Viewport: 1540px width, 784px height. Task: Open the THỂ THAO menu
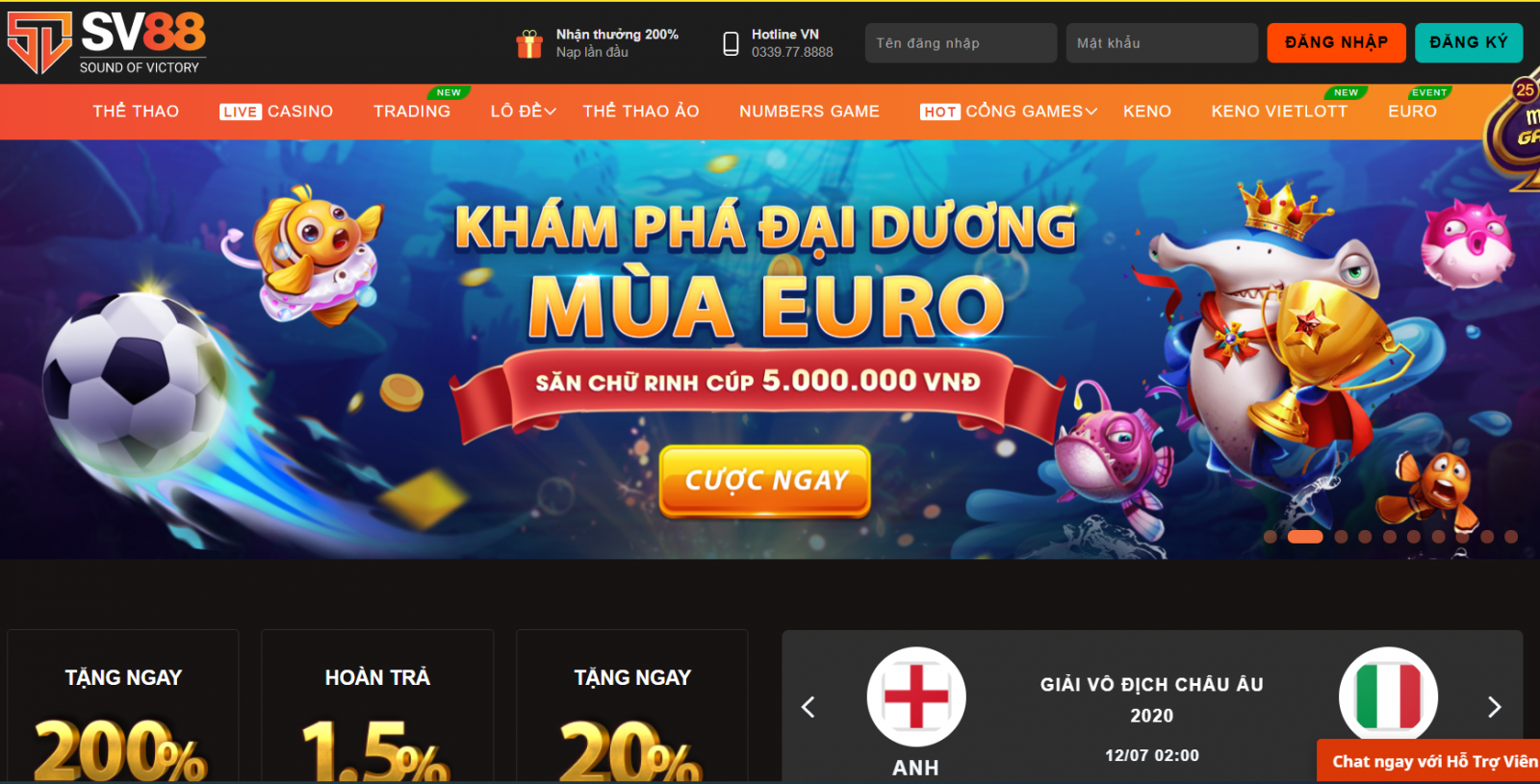(136, 112)
